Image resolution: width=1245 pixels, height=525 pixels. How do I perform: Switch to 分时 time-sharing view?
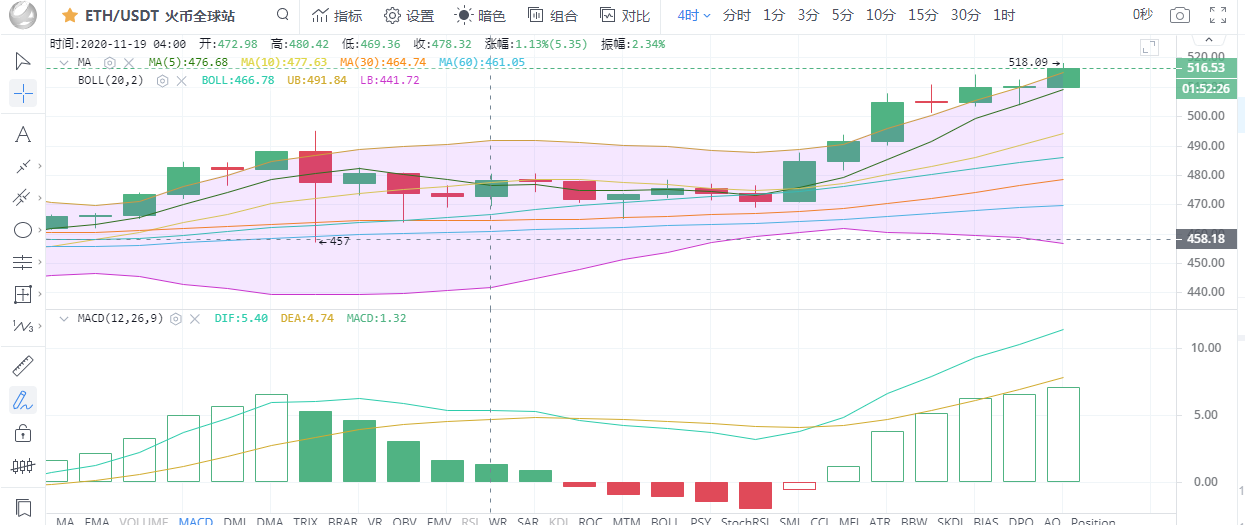pos(736,15)
